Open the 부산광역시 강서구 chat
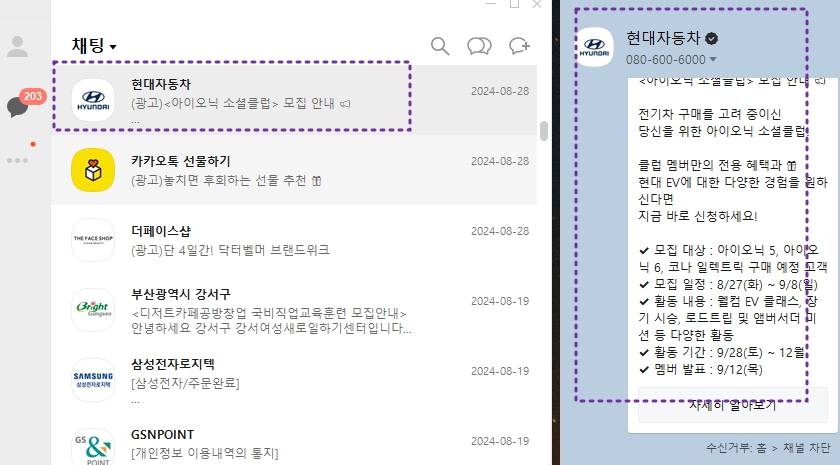The width and height of the screenshot is (840, 465). point(294,310)
